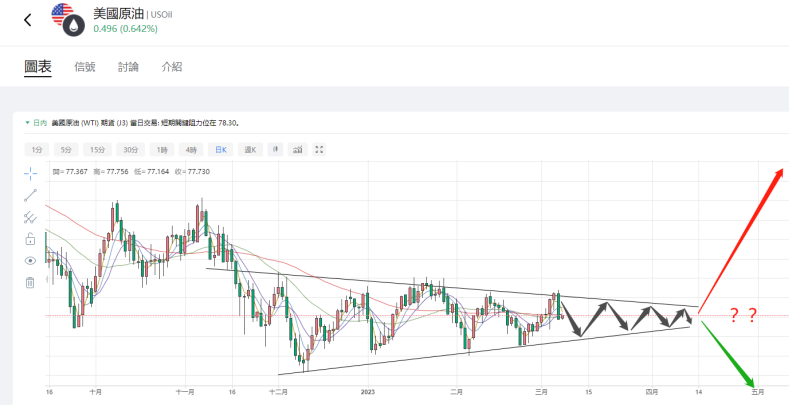The height and width of the screenshot is (405, 789).
Task: Toggle drawings visibility with eye icon
Action: (x=30, y=260)
